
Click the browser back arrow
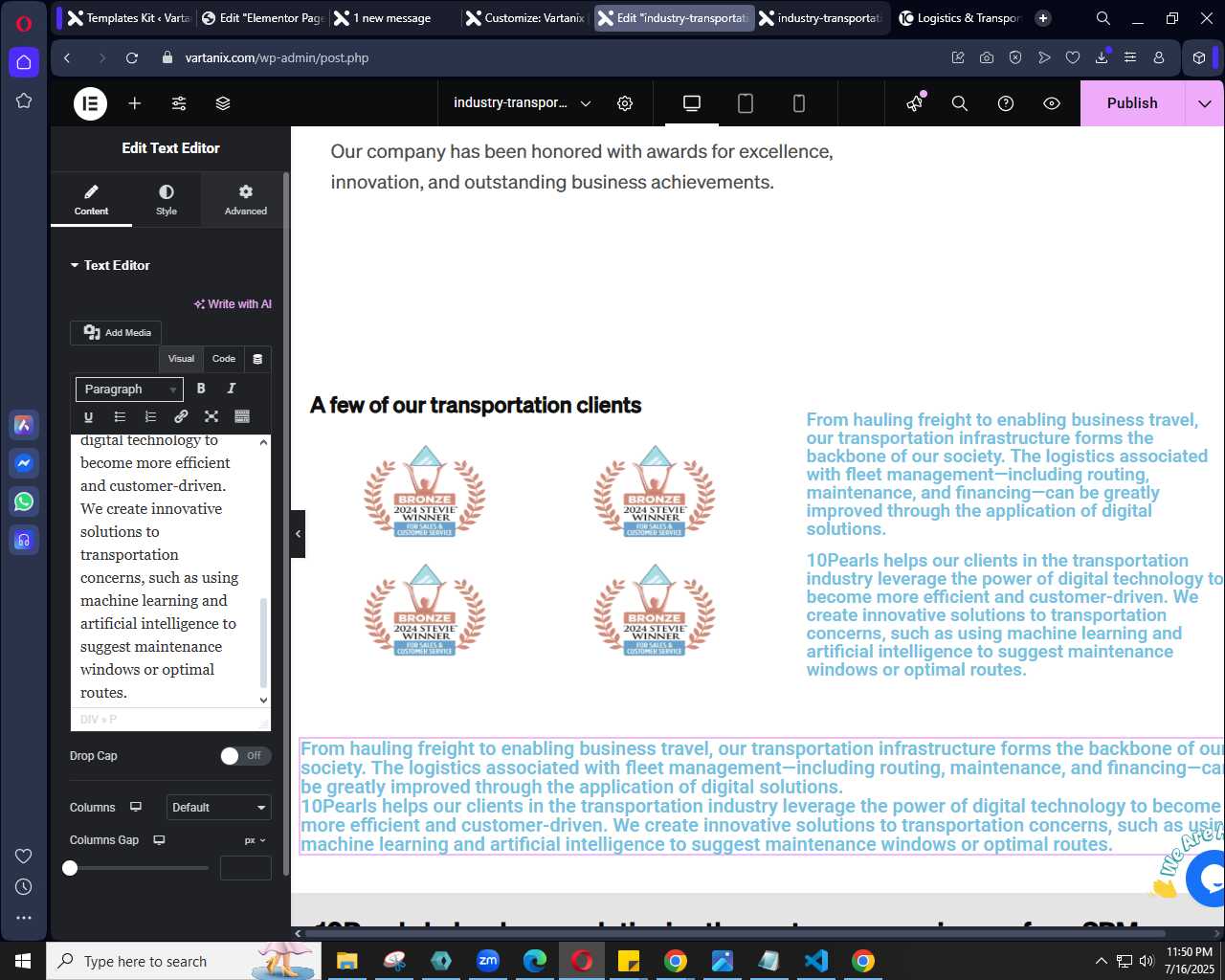coord(67,57)
